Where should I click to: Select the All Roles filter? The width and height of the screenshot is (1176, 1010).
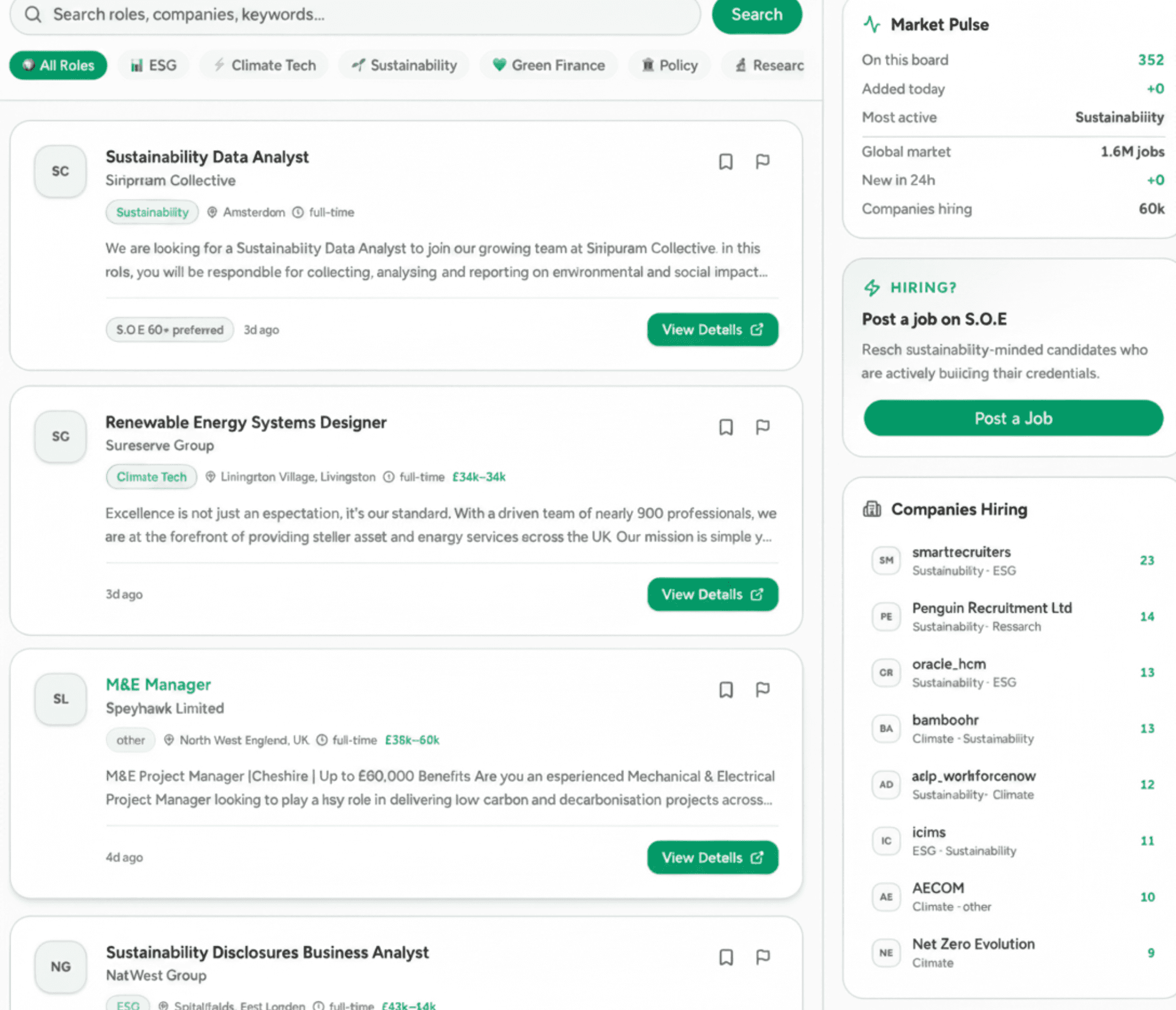tap(58, 65)
